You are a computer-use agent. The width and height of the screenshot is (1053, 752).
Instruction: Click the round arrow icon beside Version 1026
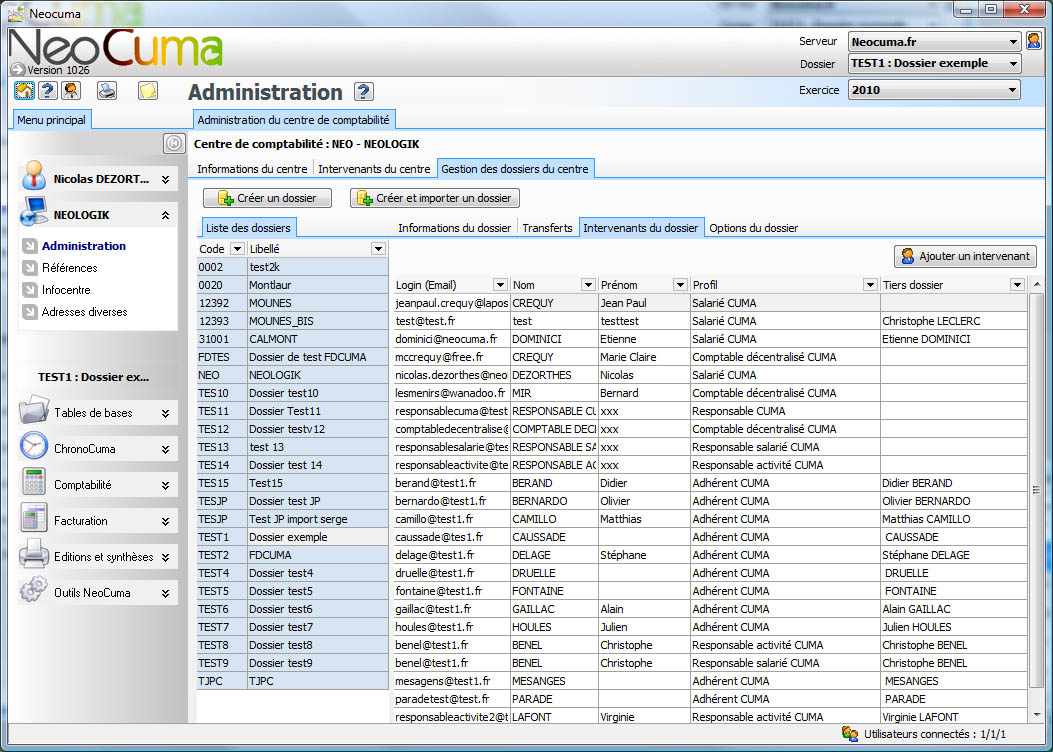(x=17, y=70)
